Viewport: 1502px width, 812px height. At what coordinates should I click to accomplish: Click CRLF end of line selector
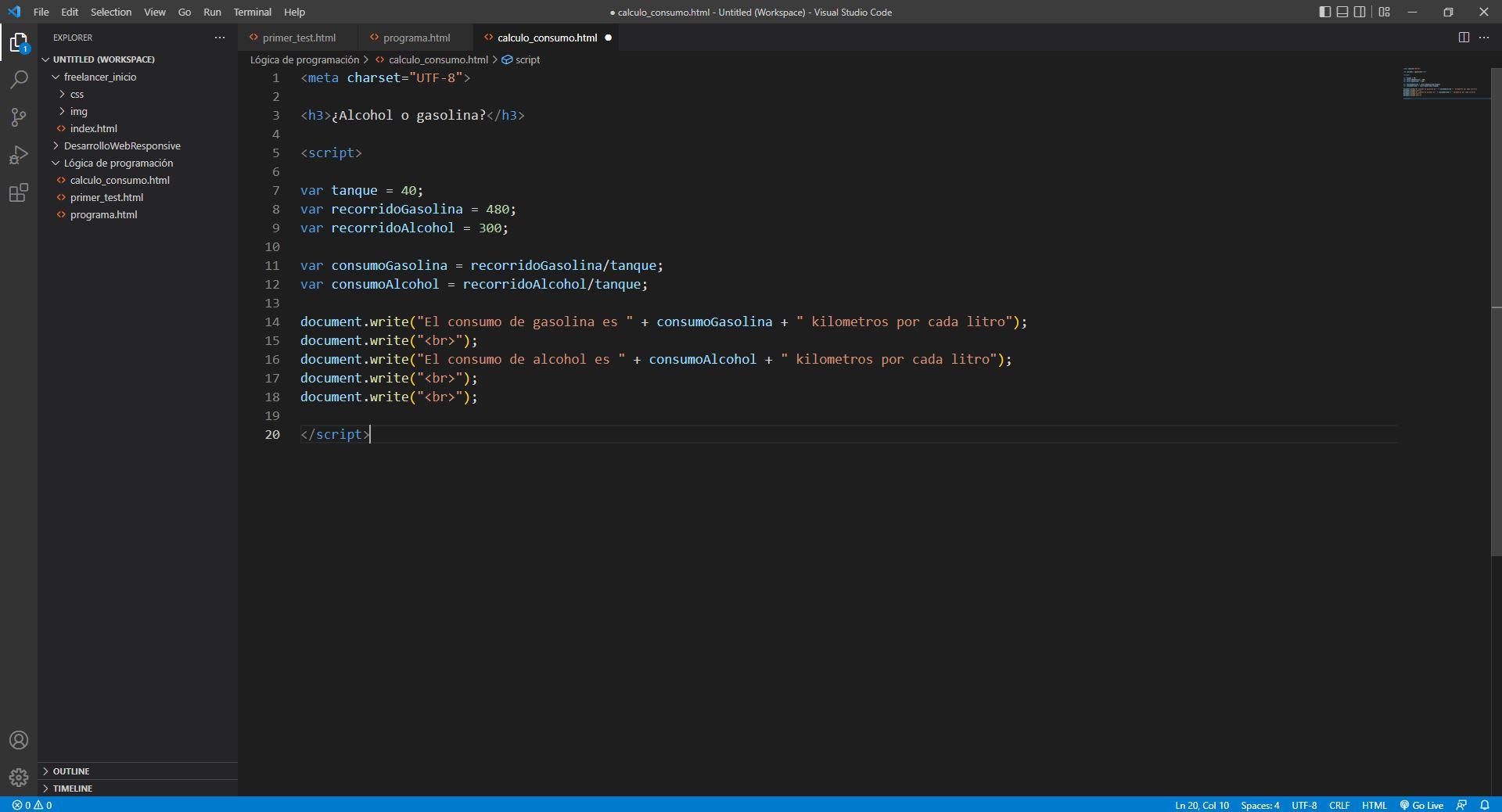1339,805
